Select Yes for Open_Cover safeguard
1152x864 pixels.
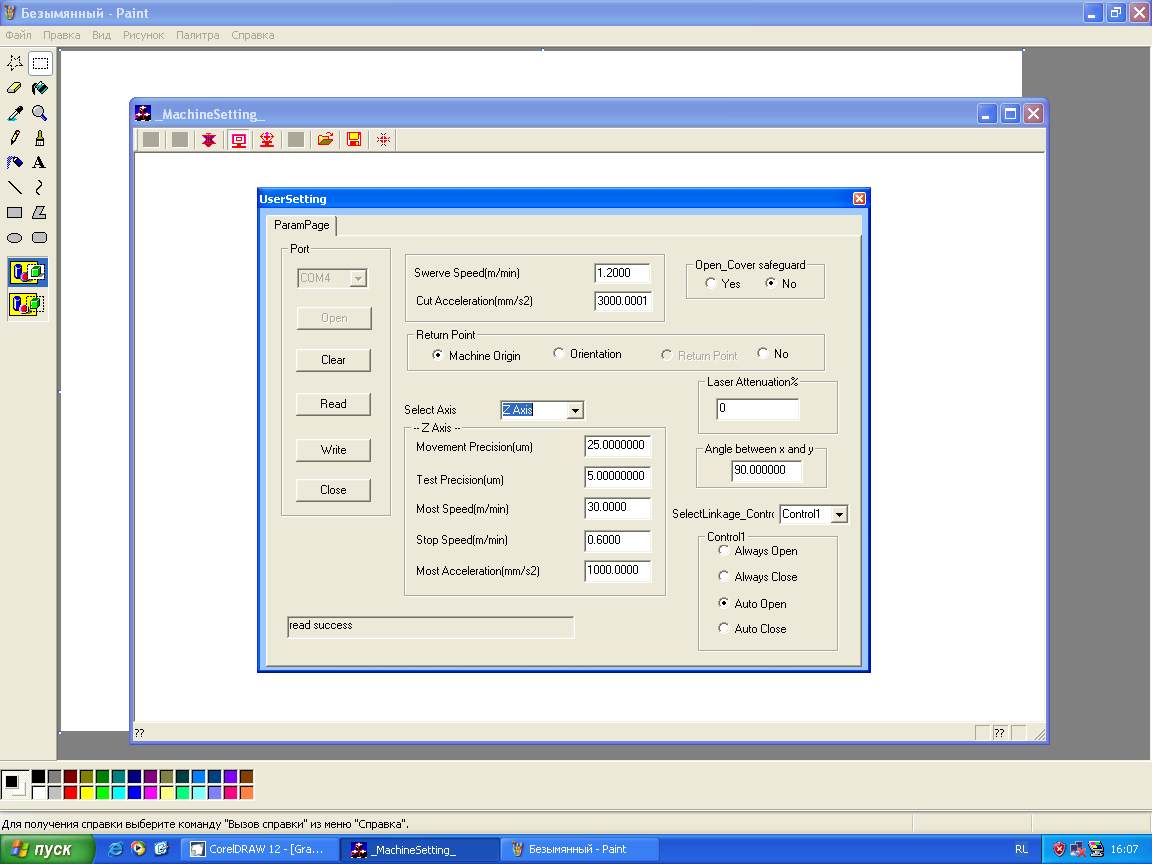pos(711,284)
